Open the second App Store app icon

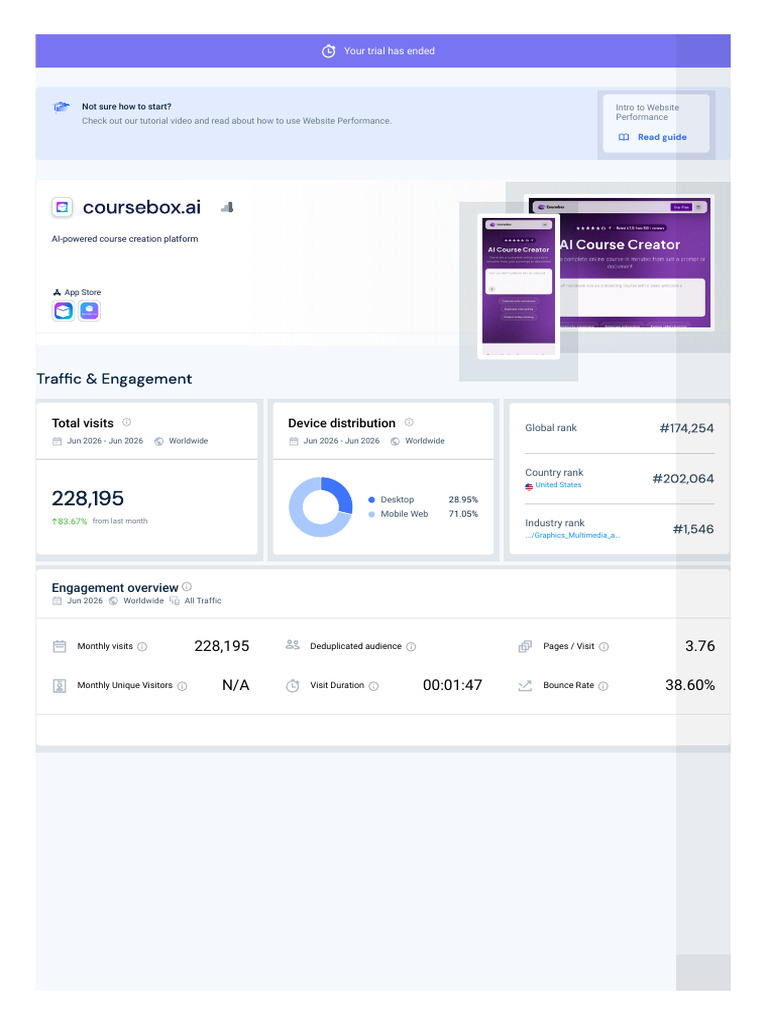[89, 311]
